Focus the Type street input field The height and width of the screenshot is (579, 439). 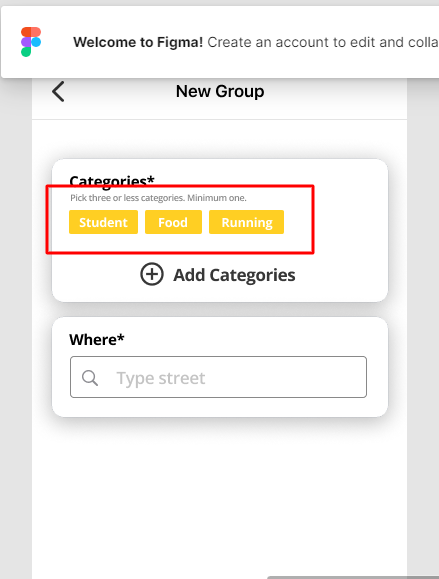click(218, 377)
